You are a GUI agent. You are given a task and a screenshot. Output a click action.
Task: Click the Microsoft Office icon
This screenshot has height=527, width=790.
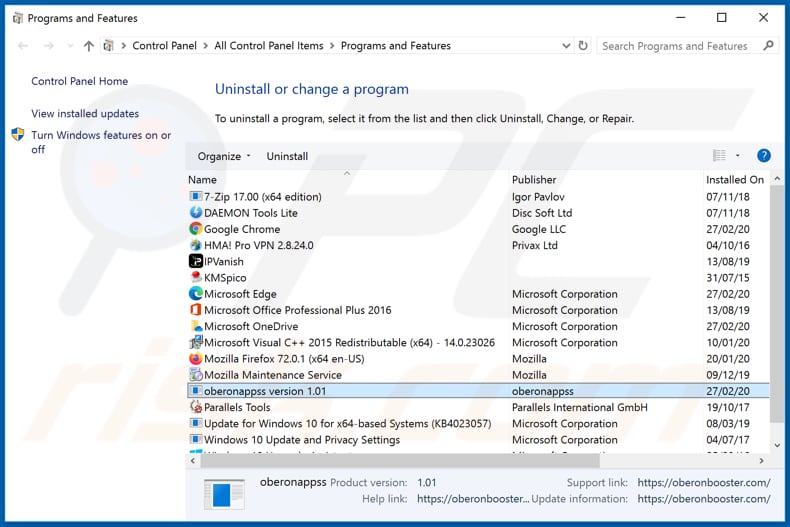coord(195,310)
